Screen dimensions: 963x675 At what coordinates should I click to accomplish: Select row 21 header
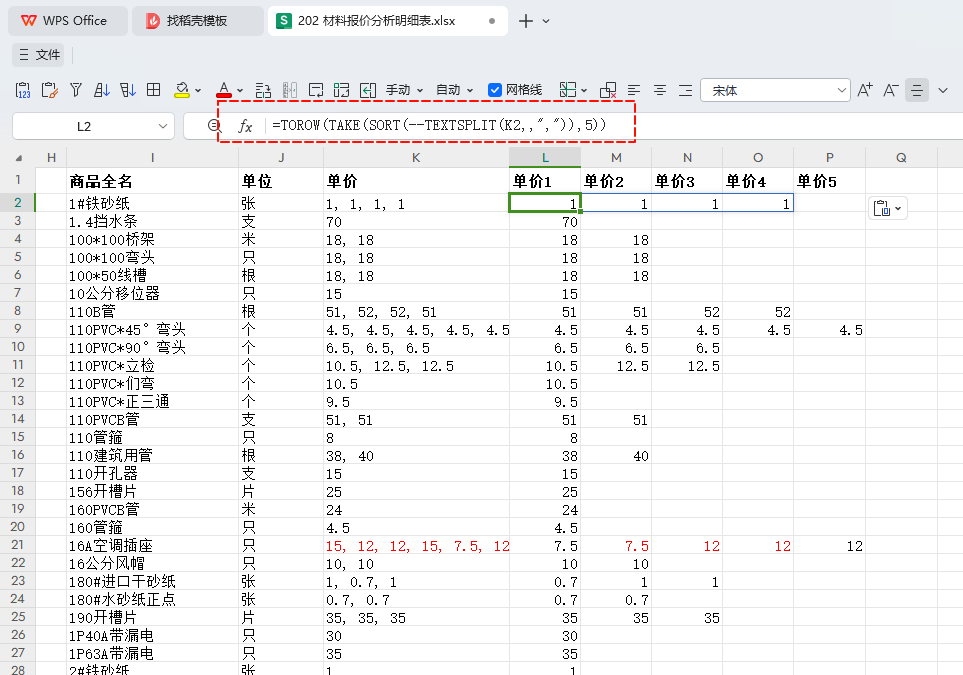tap(18, 545)
